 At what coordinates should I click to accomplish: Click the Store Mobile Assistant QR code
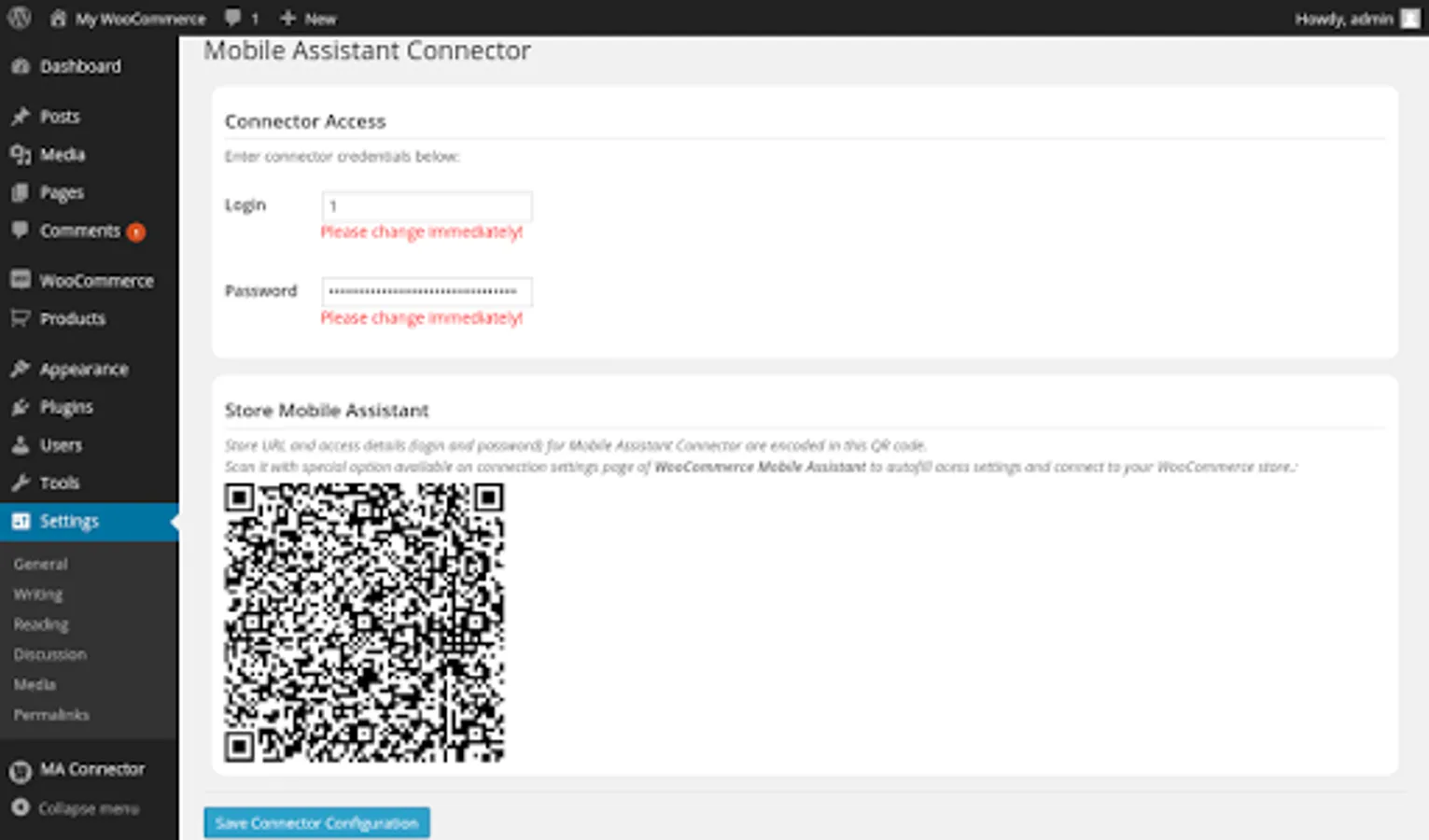click(364, 623)
